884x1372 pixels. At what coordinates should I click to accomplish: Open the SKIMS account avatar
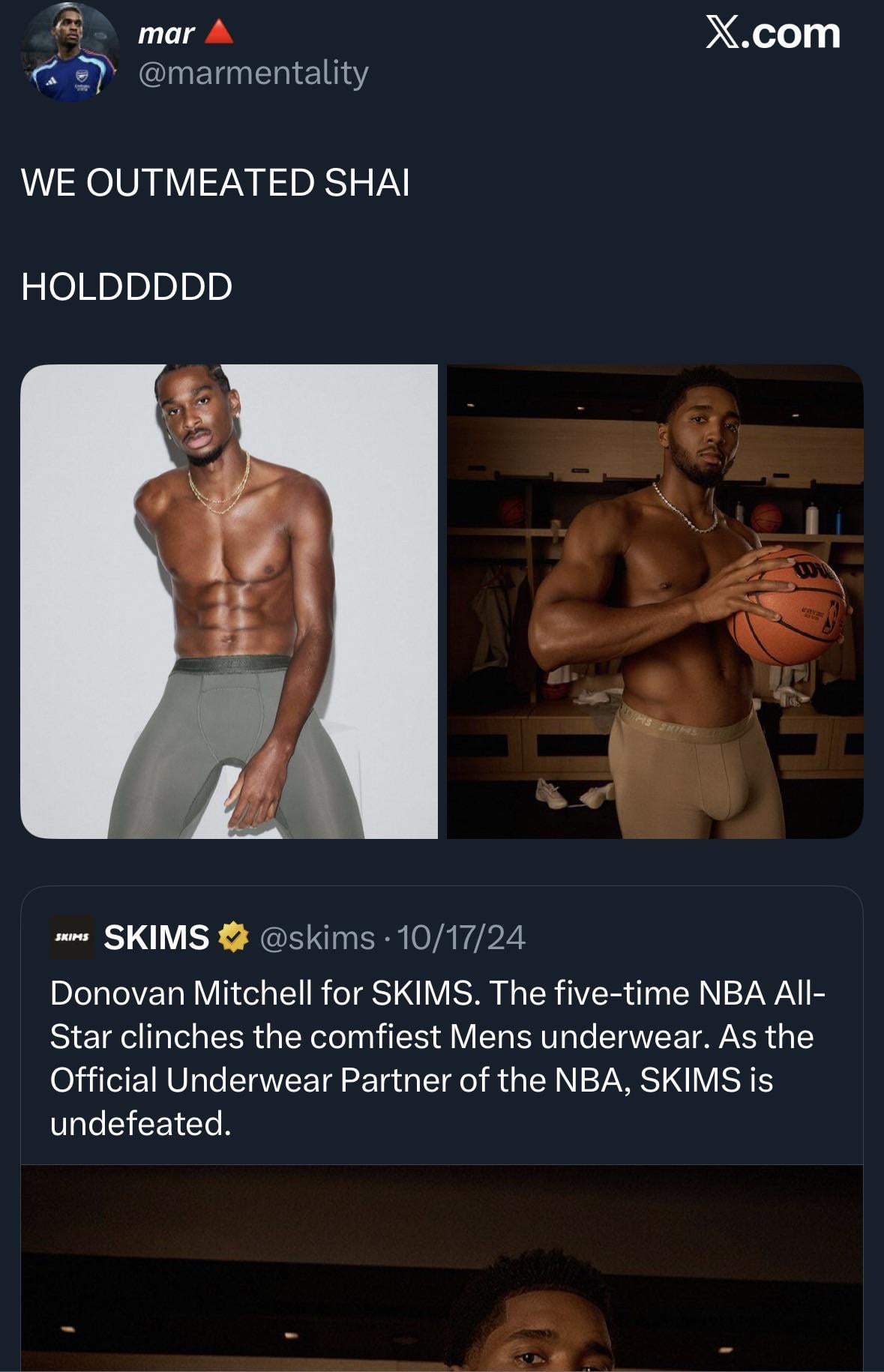coord(72,937)
